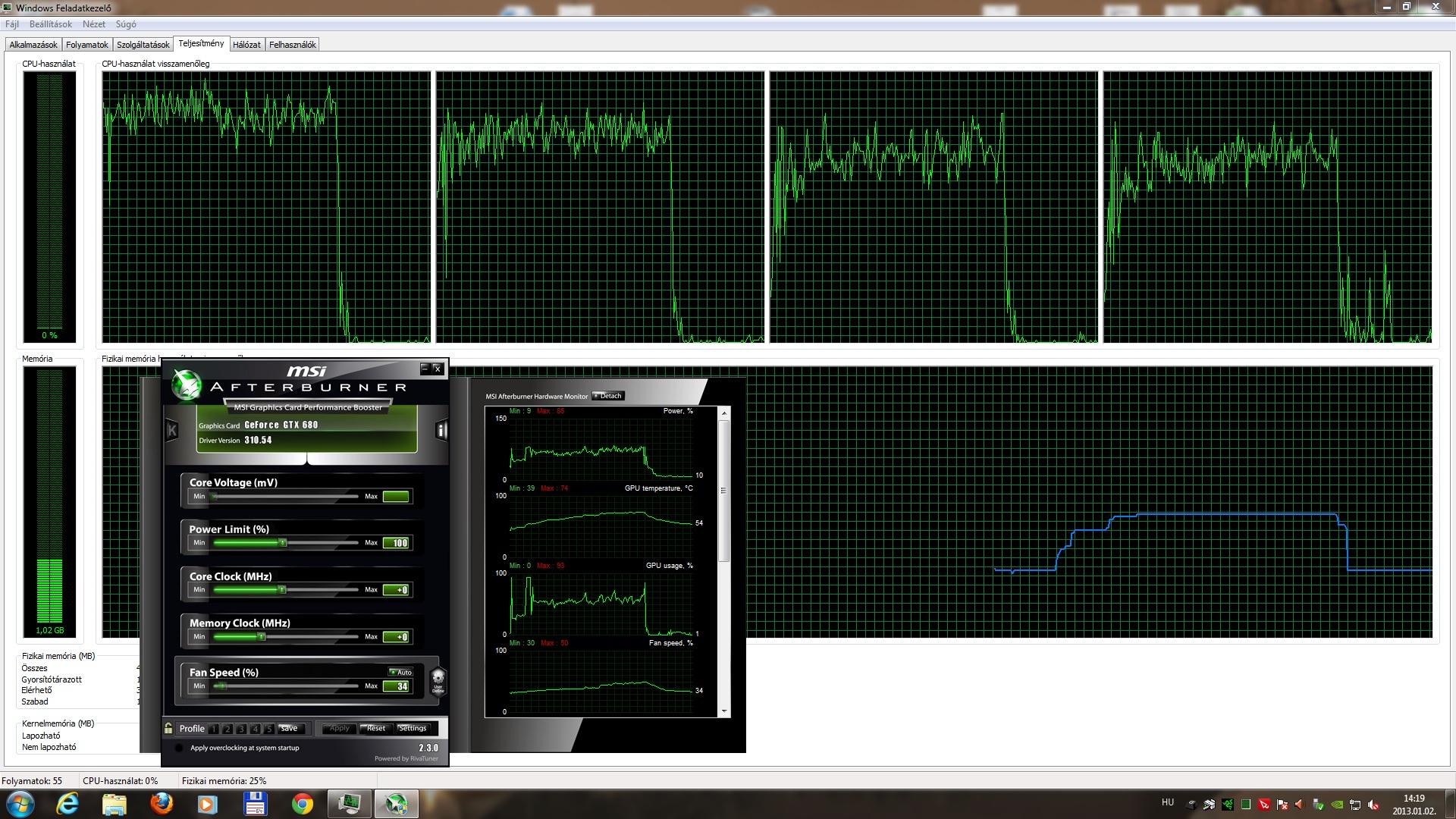Image resolution: width=1456 pixels, height=819 pixels.
Task: Open the Action Center flag tray icon
Action: [1282, 805]
